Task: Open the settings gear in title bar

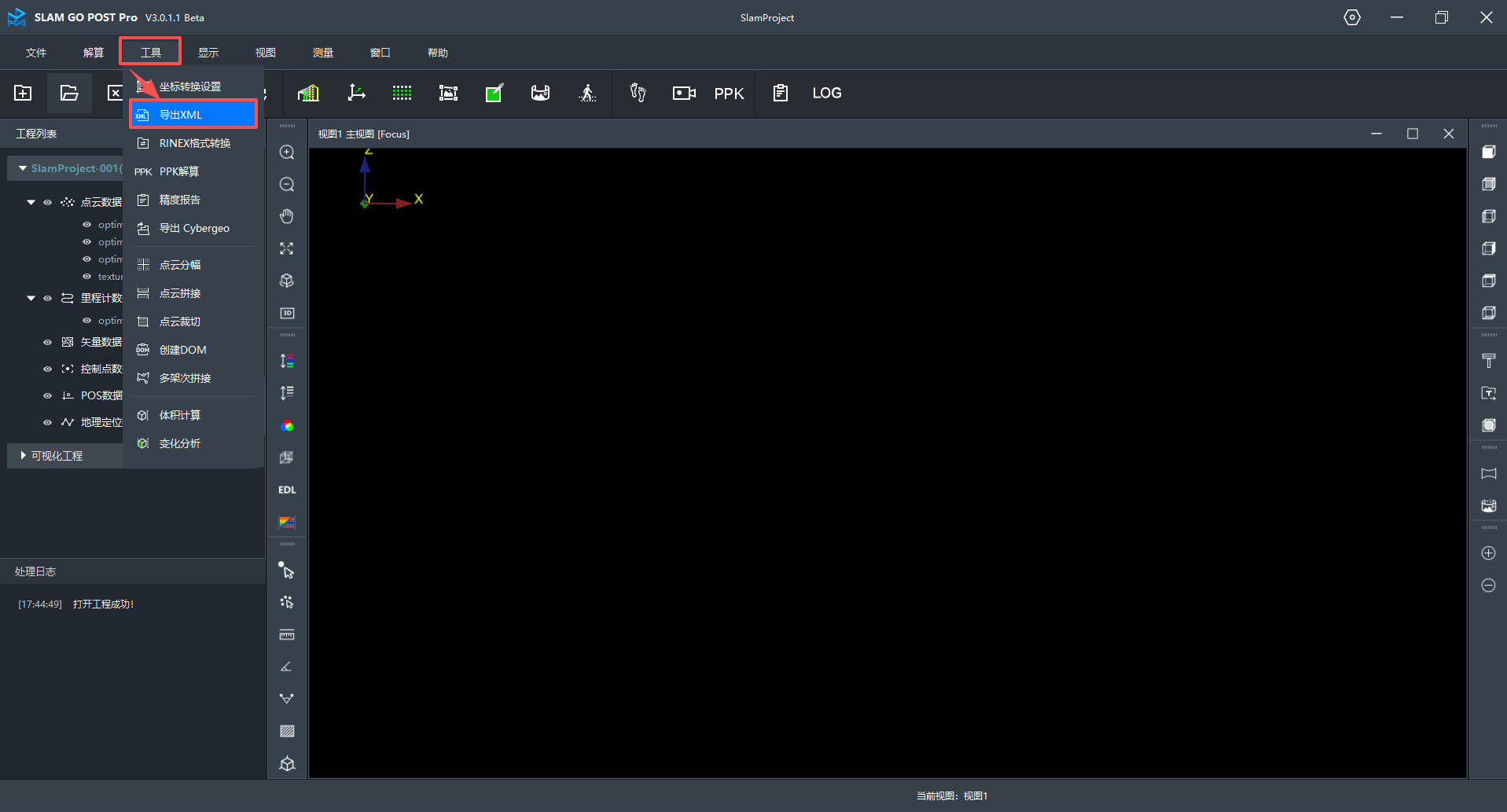Action: pyautogui.click(x=1352, y=17)
